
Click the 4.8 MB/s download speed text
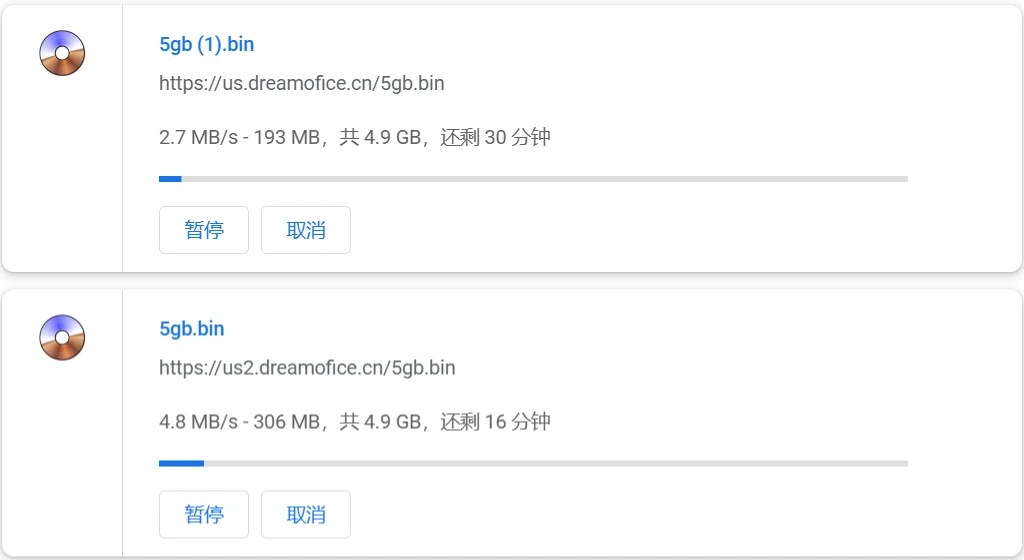[x=198, y=422]
